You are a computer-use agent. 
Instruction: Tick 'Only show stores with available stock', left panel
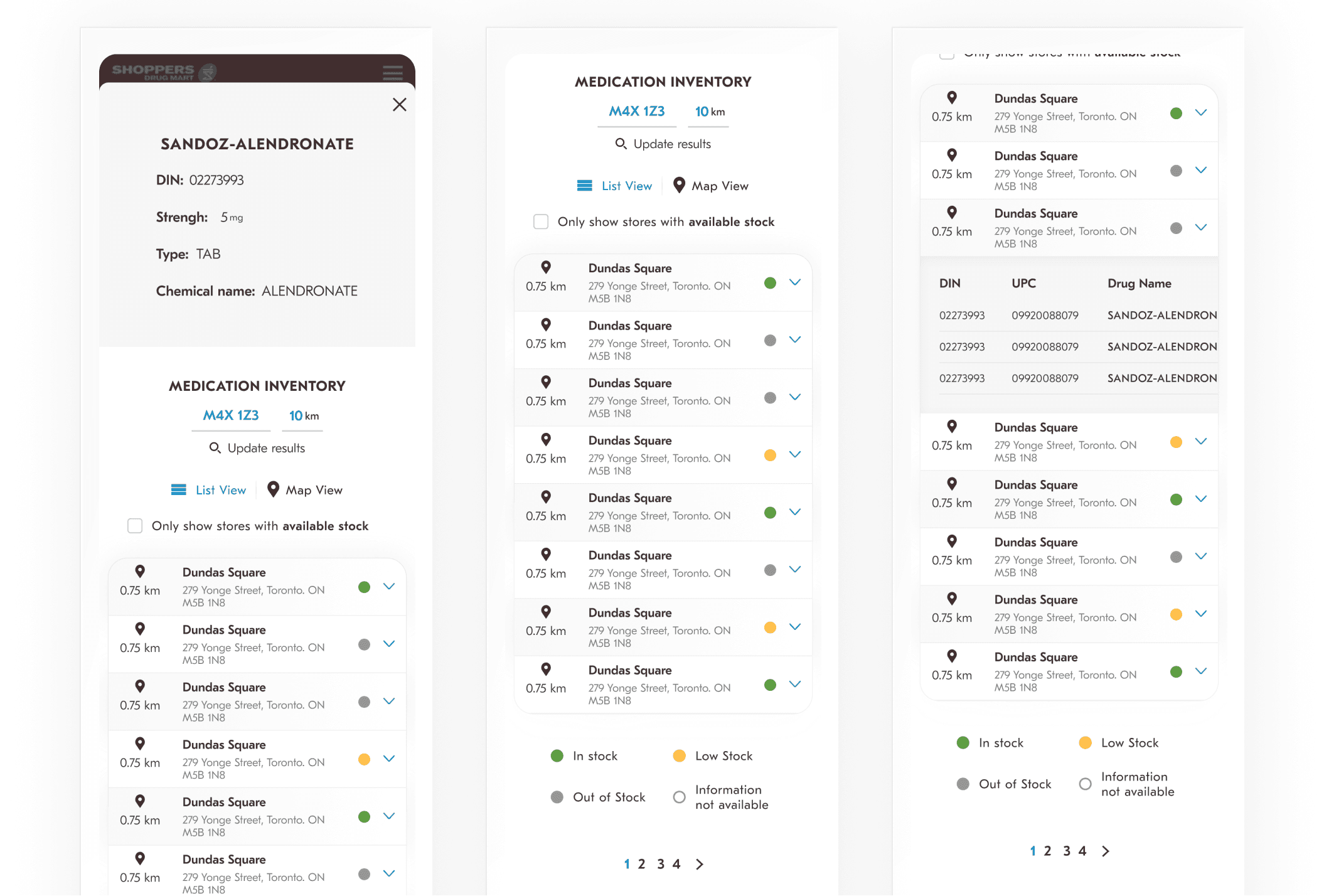point(135,526)
